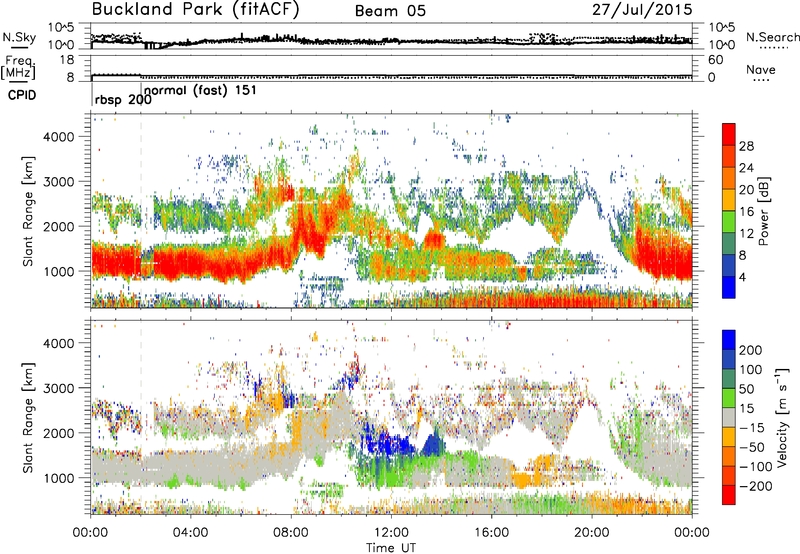
Task: Click the "20" Power colorbar value
Action: [746, 190]
